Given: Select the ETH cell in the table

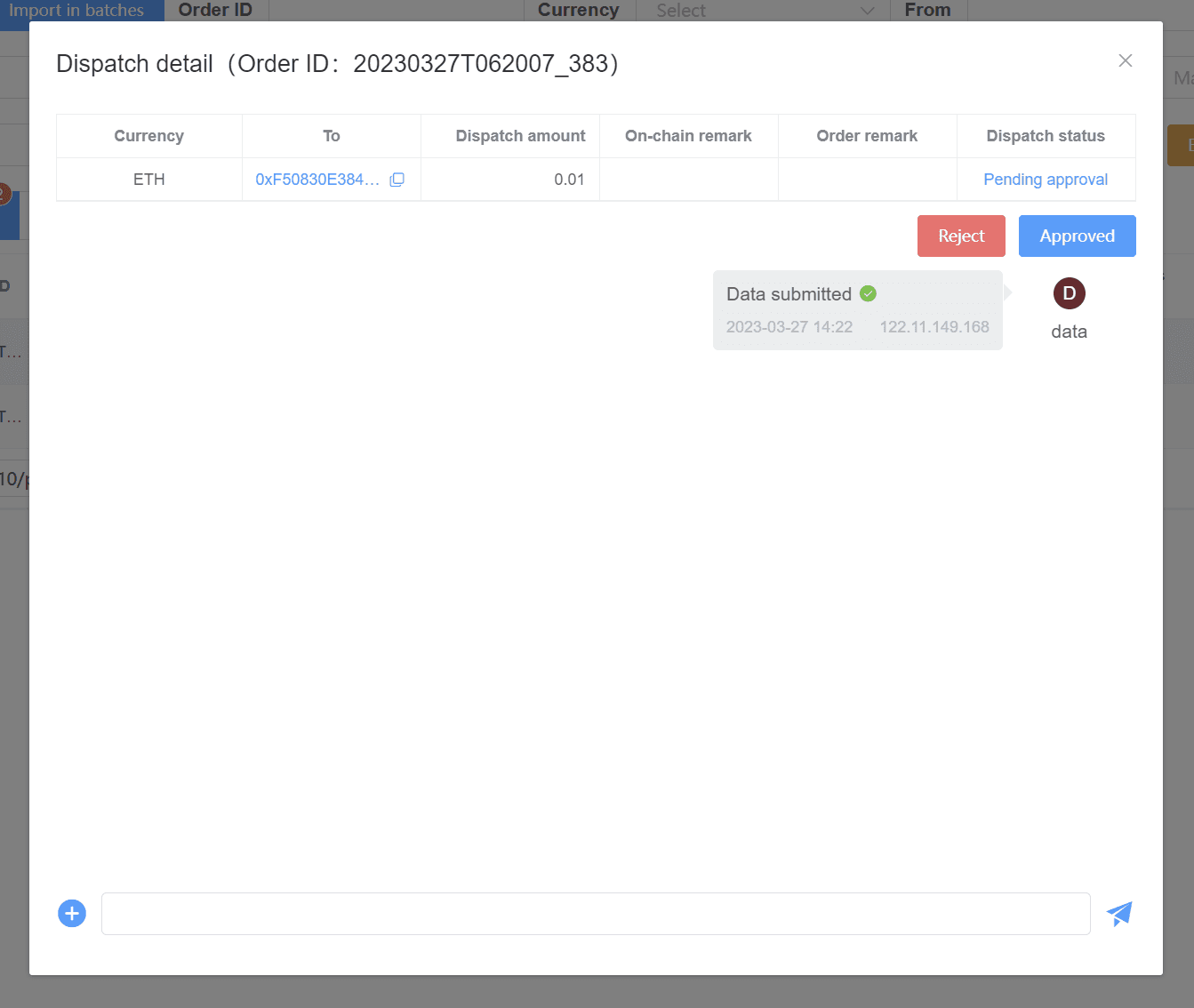Looking at the screenshot, I should [x=148, y=179].
